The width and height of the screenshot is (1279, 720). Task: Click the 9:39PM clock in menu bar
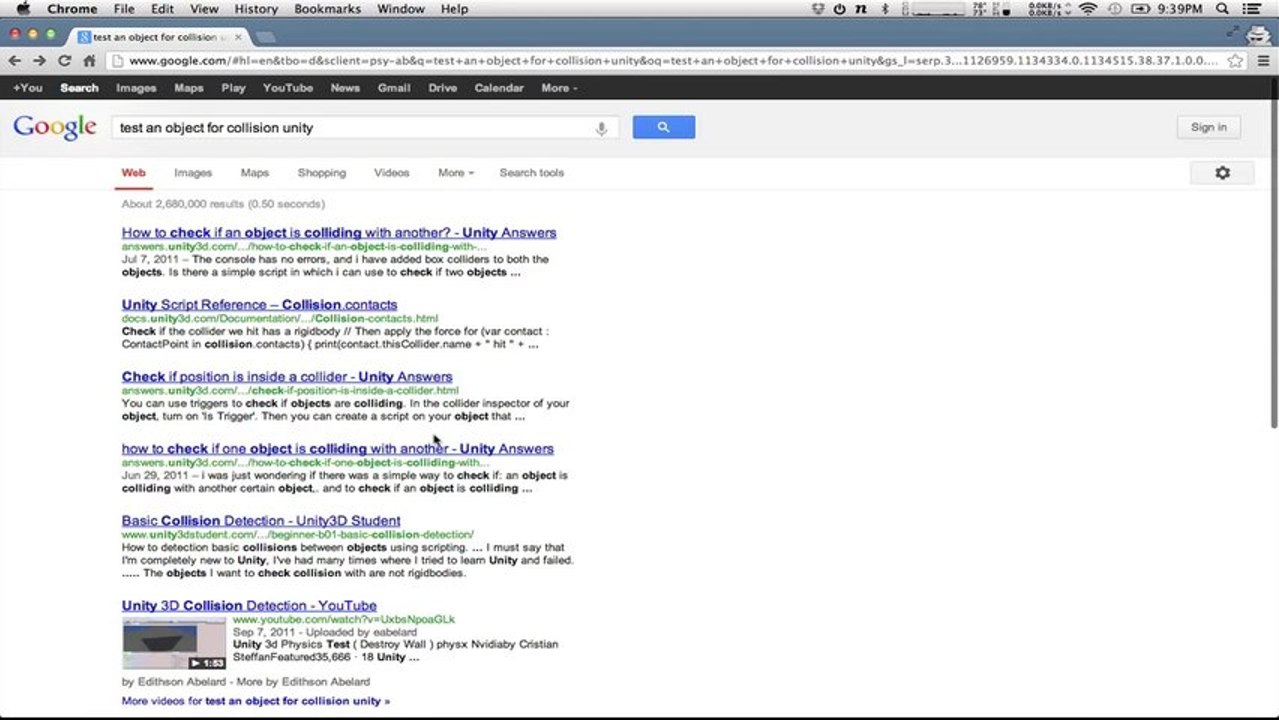[1179, 9]
